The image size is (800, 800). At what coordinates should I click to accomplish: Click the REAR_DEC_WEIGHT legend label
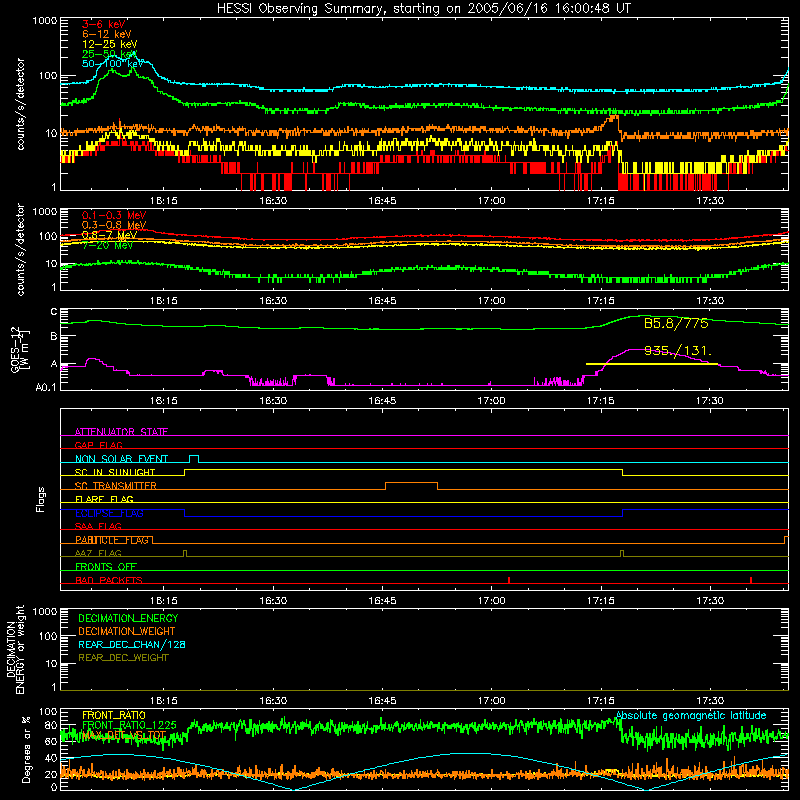tap(123, 658)
